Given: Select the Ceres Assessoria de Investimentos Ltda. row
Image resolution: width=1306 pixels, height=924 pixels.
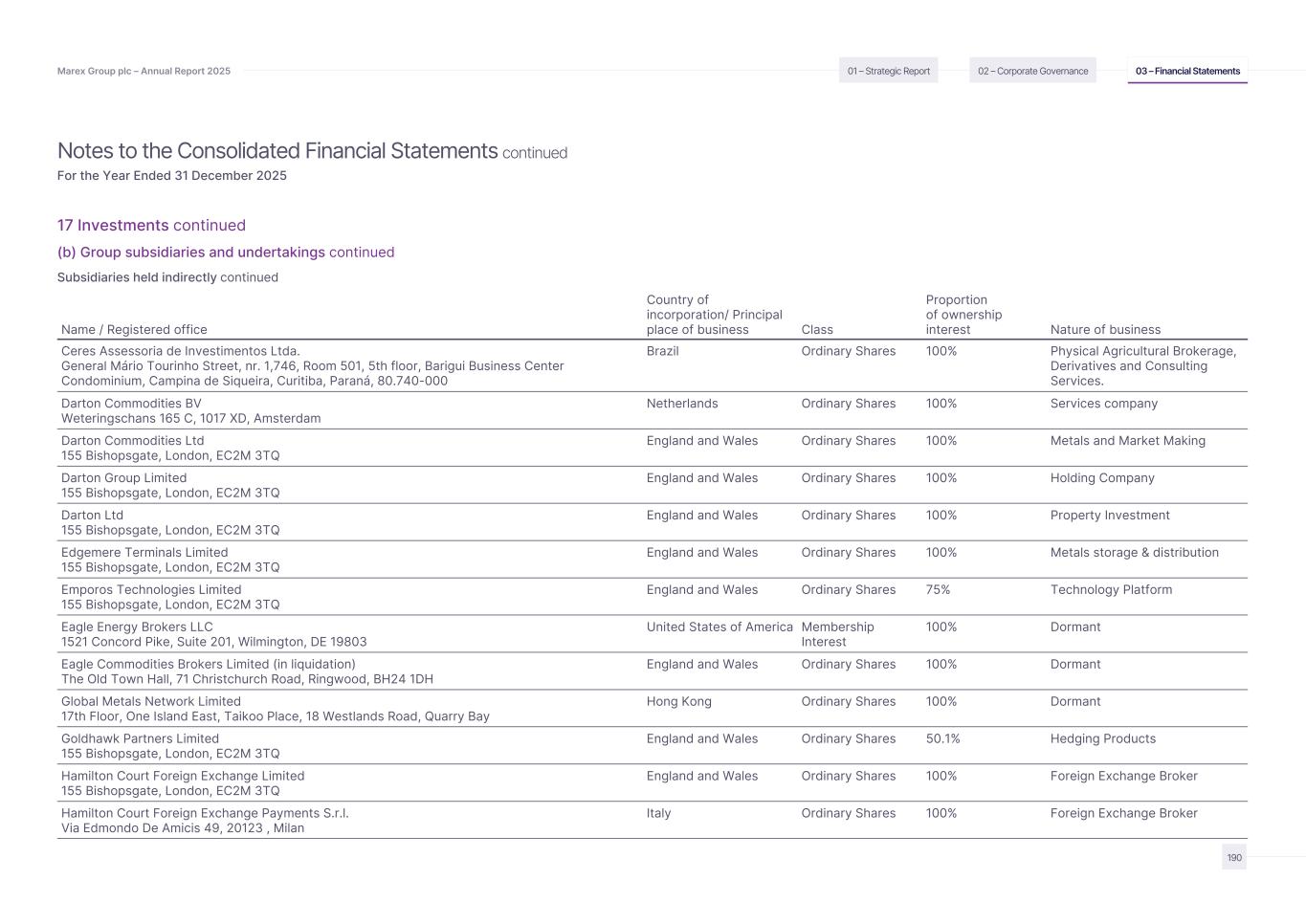Looking at the screenshot, I should (181, 351).
